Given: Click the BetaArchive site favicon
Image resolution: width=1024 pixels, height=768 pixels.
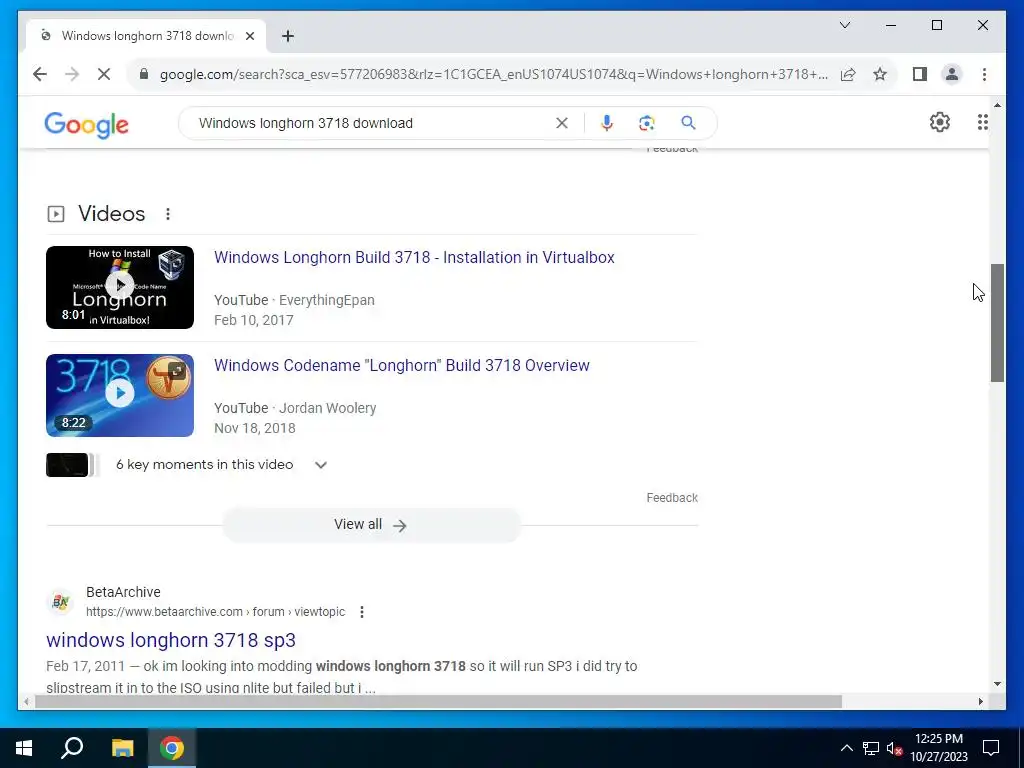Looking at the screenshot, I should click(61, 601).
